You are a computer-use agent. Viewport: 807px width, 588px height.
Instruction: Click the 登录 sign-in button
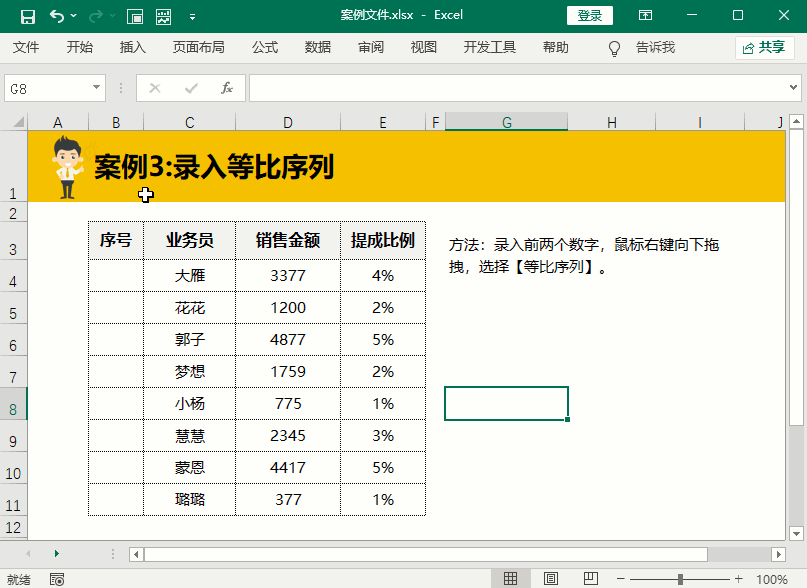pos(590,16)
